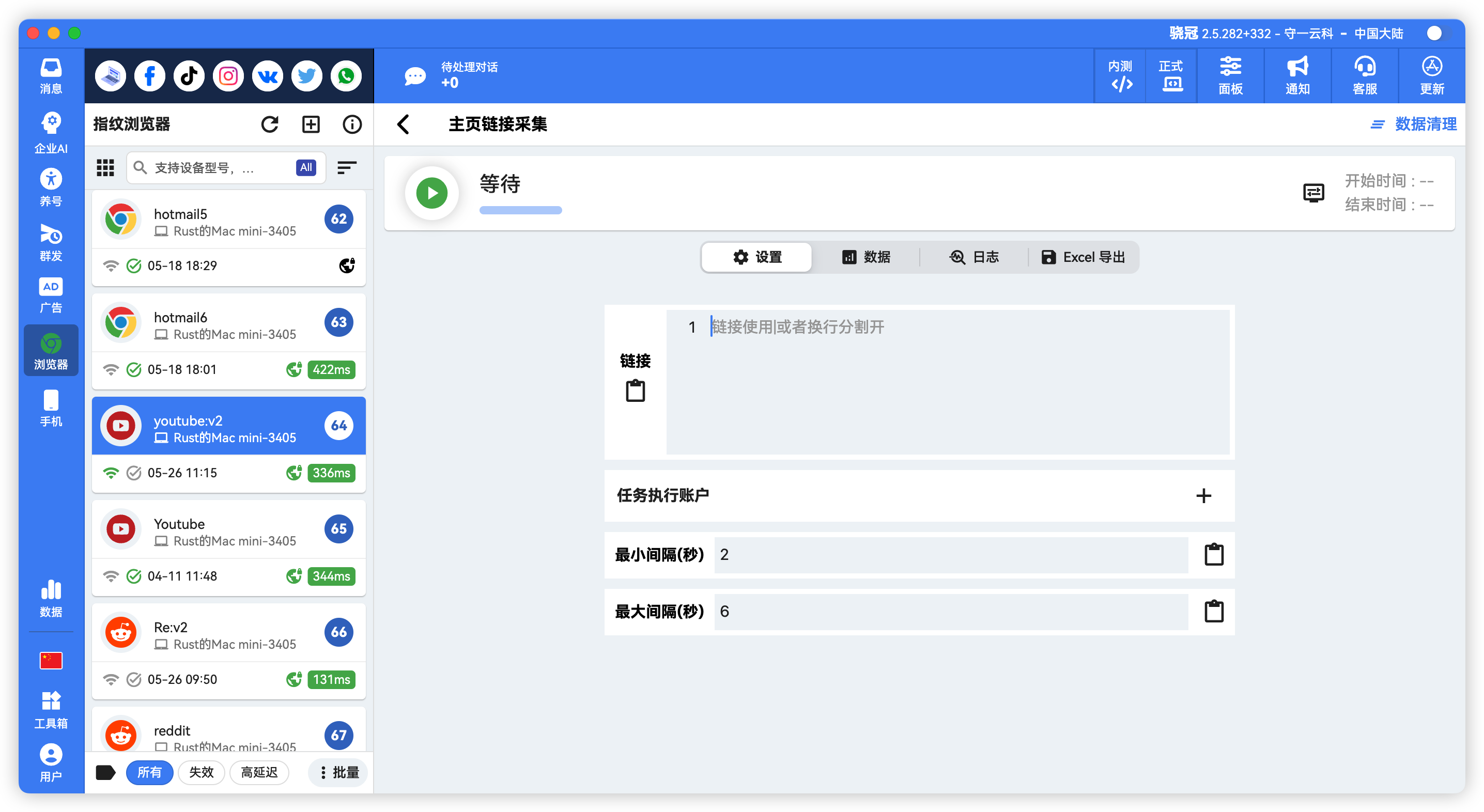Viewport: 1484px width, 812px height.
Task: Select the Facebook platform filter icon
Action: coord(149,75)
